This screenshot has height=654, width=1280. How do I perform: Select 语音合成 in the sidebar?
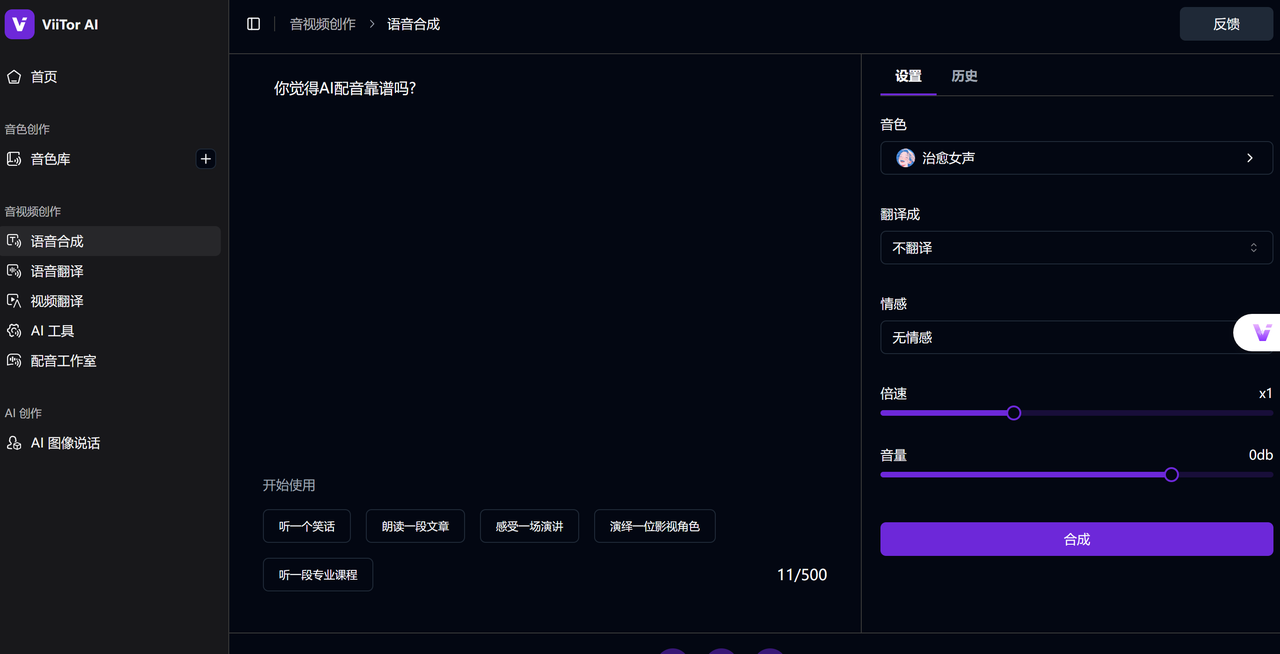57,240
